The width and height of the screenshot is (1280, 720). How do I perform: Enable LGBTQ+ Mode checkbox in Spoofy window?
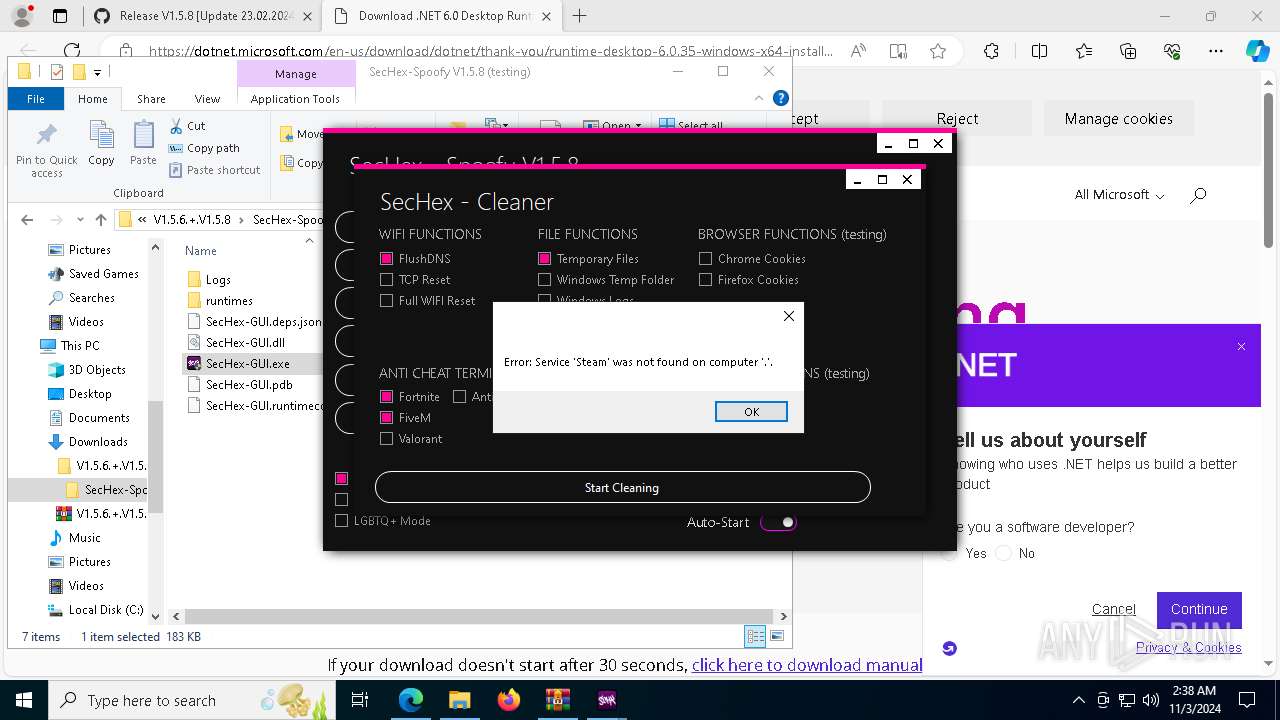click(x=342, y=521)
